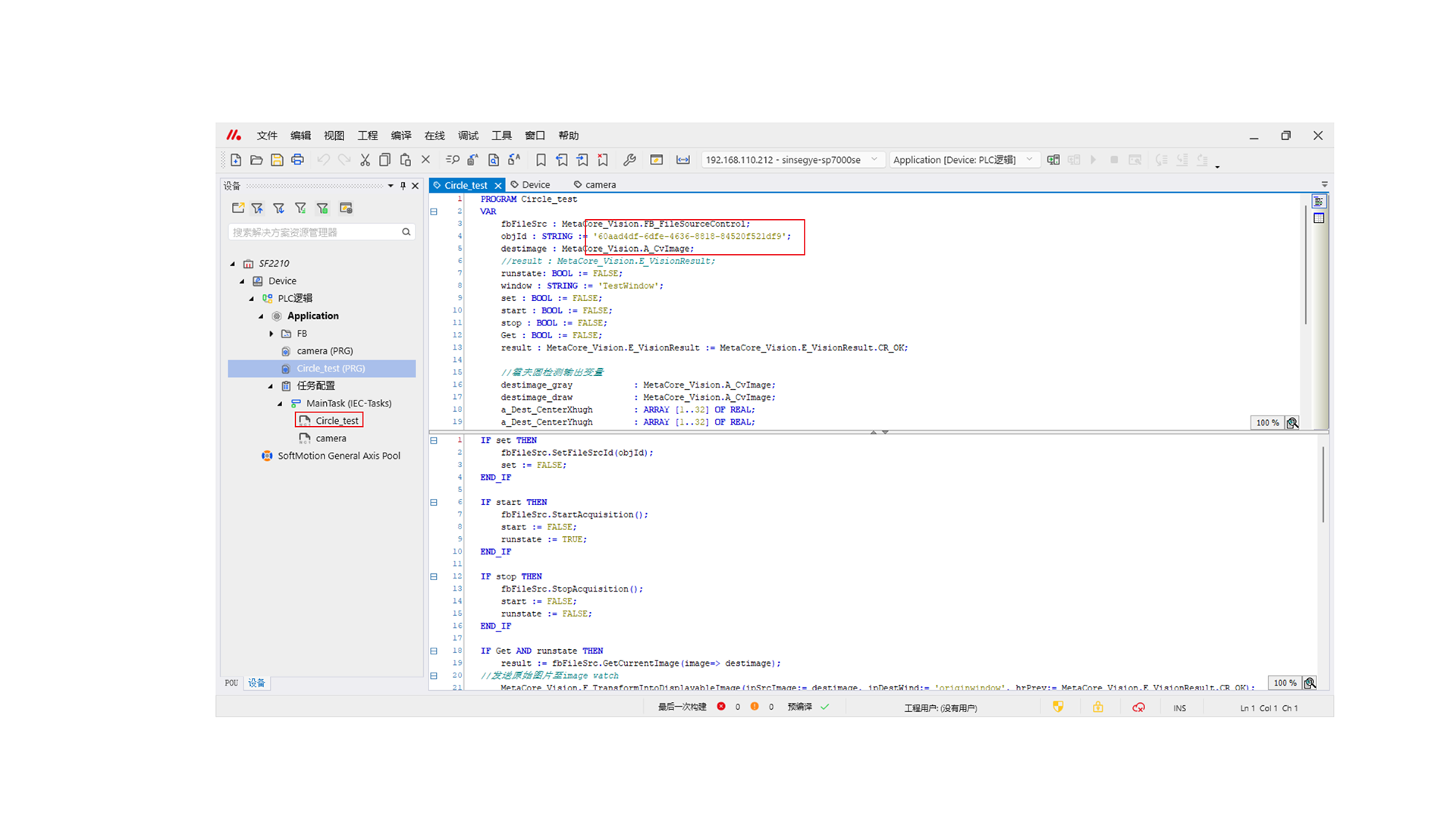Switch declaration editor to tabular view
The image size is (1456, 819).
click(1319, 218)
